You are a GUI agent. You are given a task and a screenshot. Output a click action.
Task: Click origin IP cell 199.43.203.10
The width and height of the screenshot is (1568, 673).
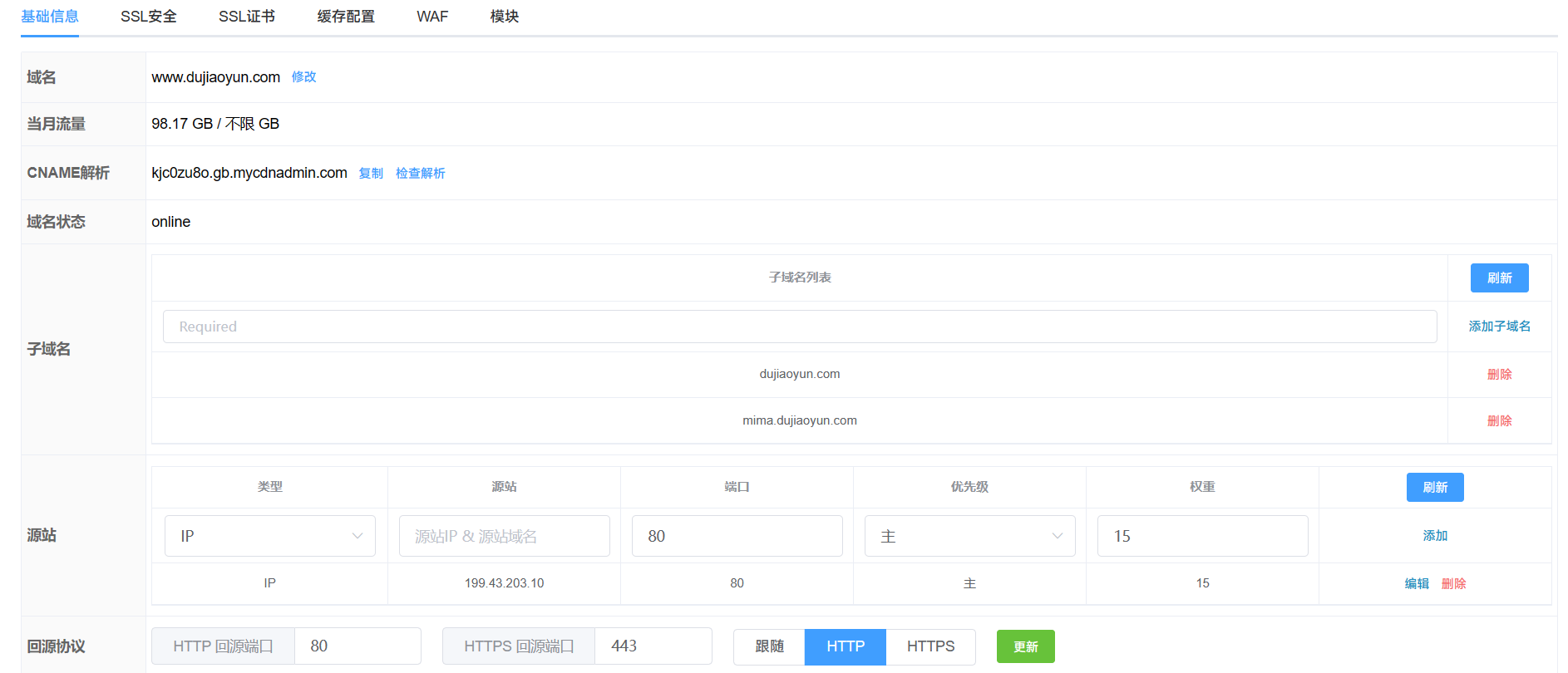coord(504,583)
